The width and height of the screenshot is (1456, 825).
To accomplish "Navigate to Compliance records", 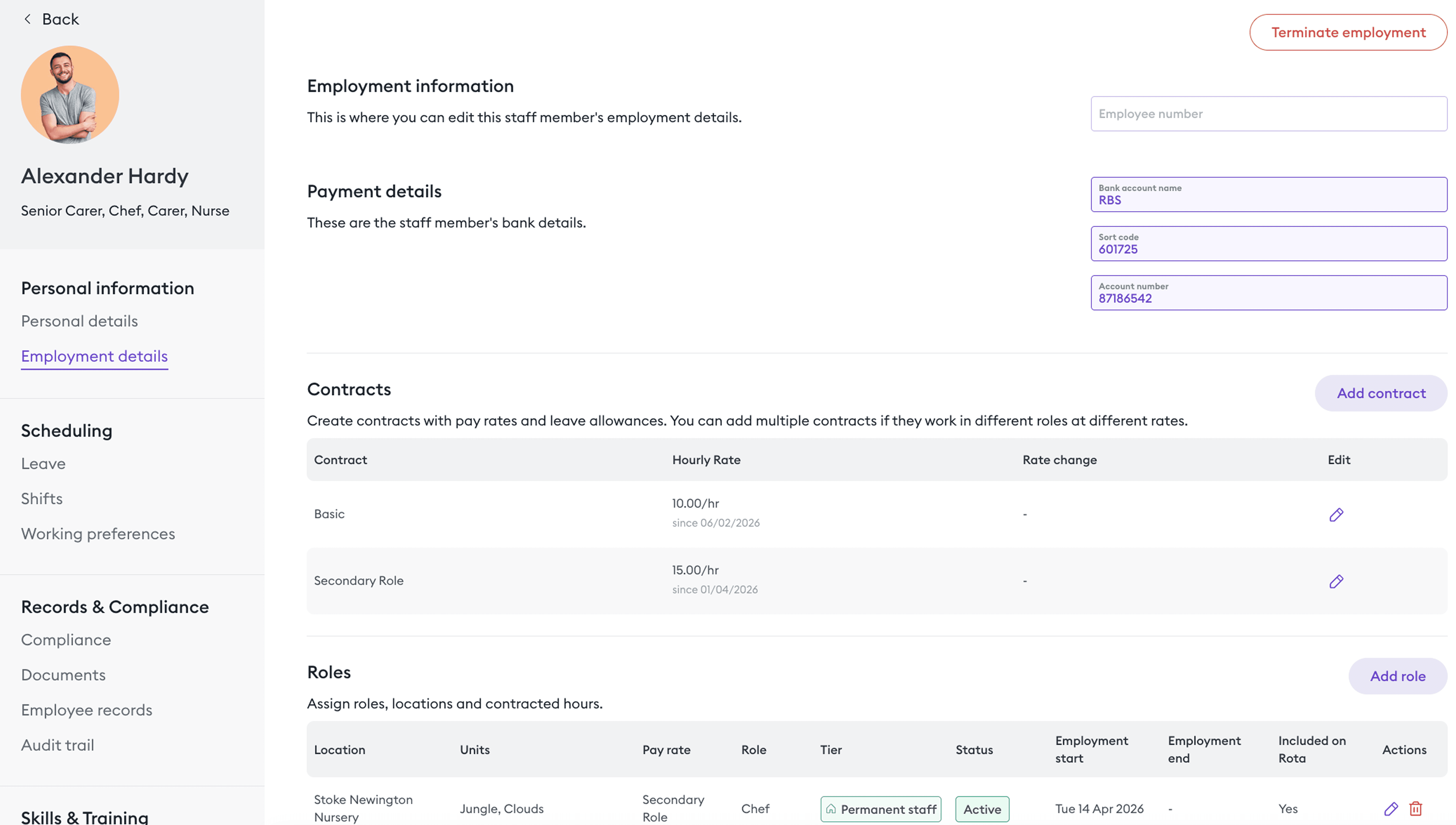I will (66, 640).
